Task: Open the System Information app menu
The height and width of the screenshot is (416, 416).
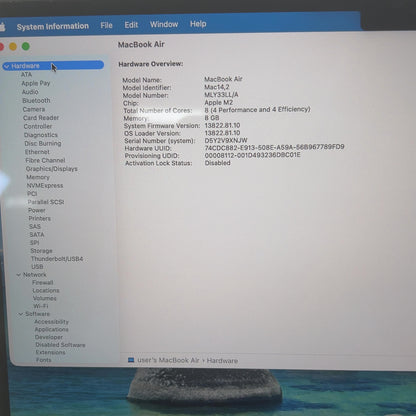Action: [53, 26]
